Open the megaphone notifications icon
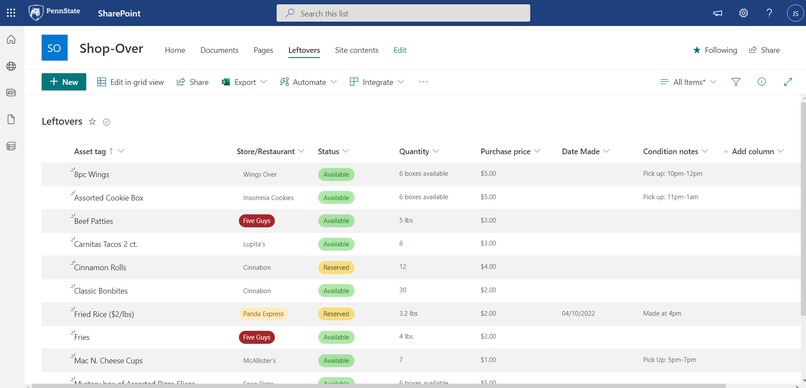This screenshot has width=806, height=388. tap(718, 13)
